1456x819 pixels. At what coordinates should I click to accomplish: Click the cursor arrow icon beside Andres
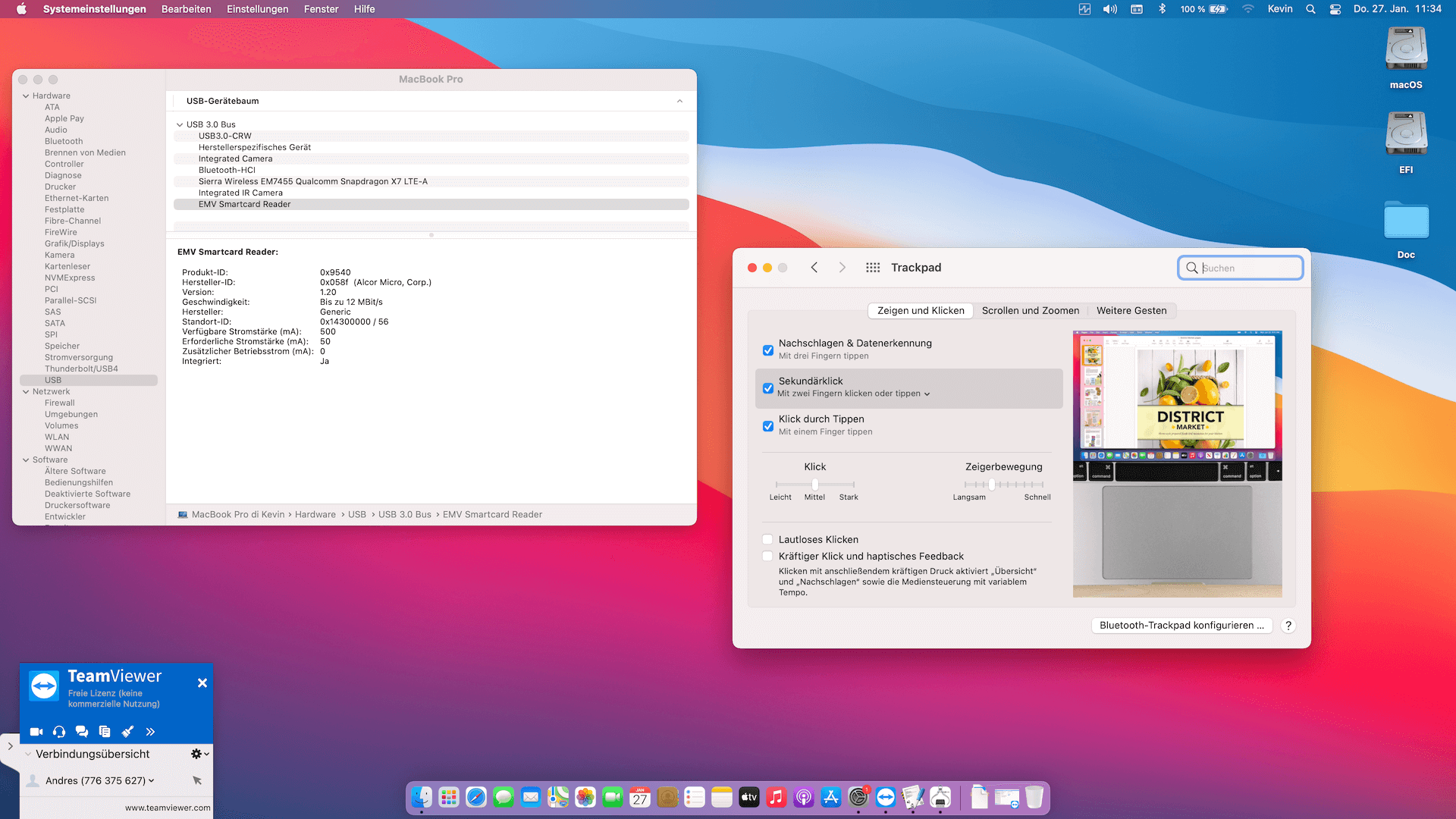(197, 780)
